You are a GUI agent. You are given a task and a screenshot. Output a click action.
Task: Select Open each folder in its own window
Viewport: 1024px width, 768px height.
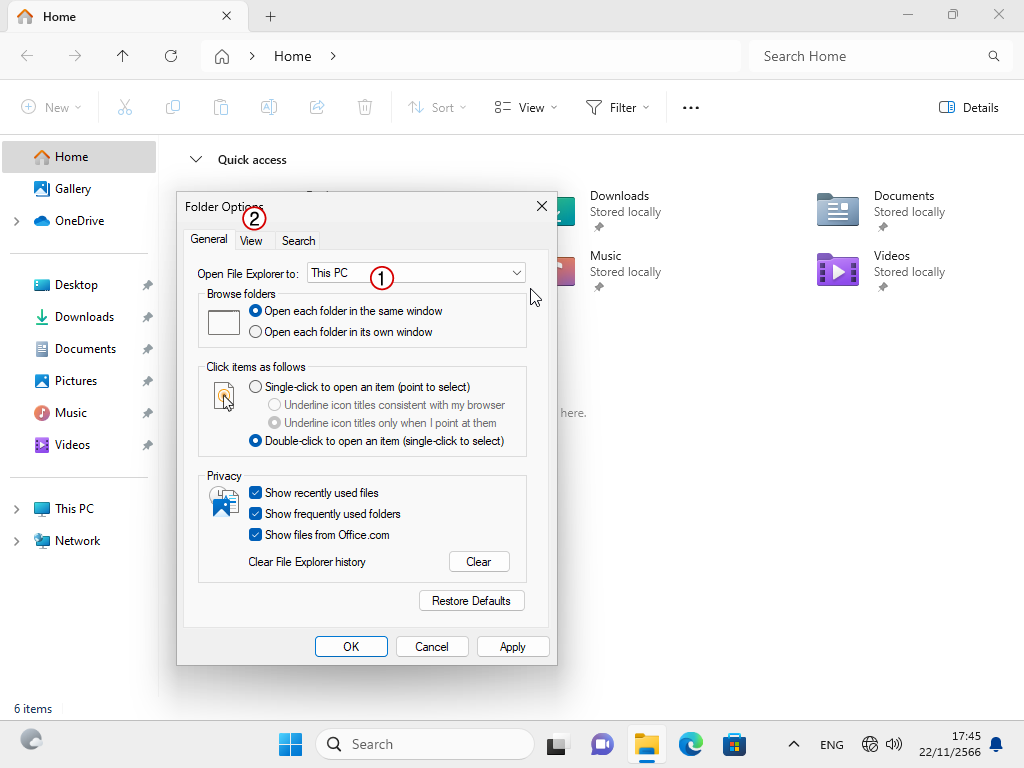pos(256,332)
